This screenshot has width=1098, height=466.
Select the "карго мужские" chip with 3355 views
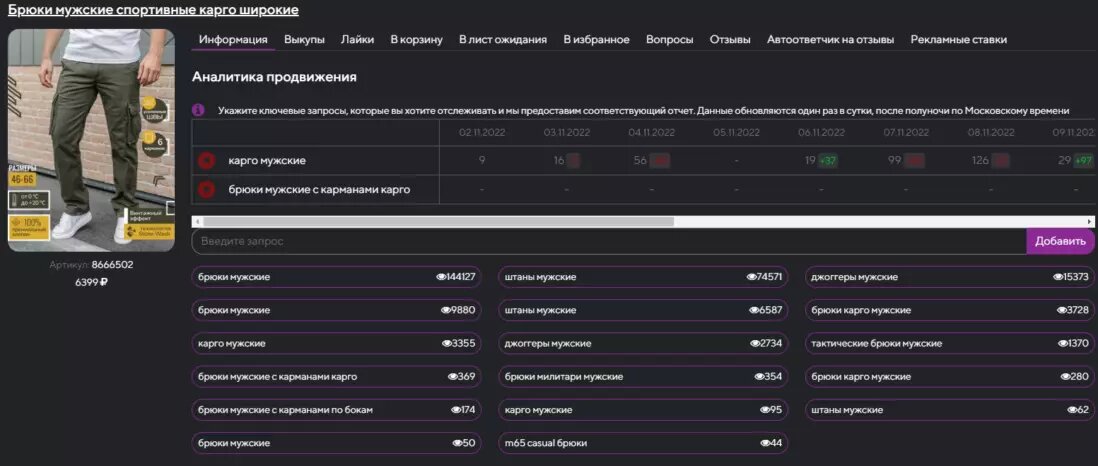(337, 343)
